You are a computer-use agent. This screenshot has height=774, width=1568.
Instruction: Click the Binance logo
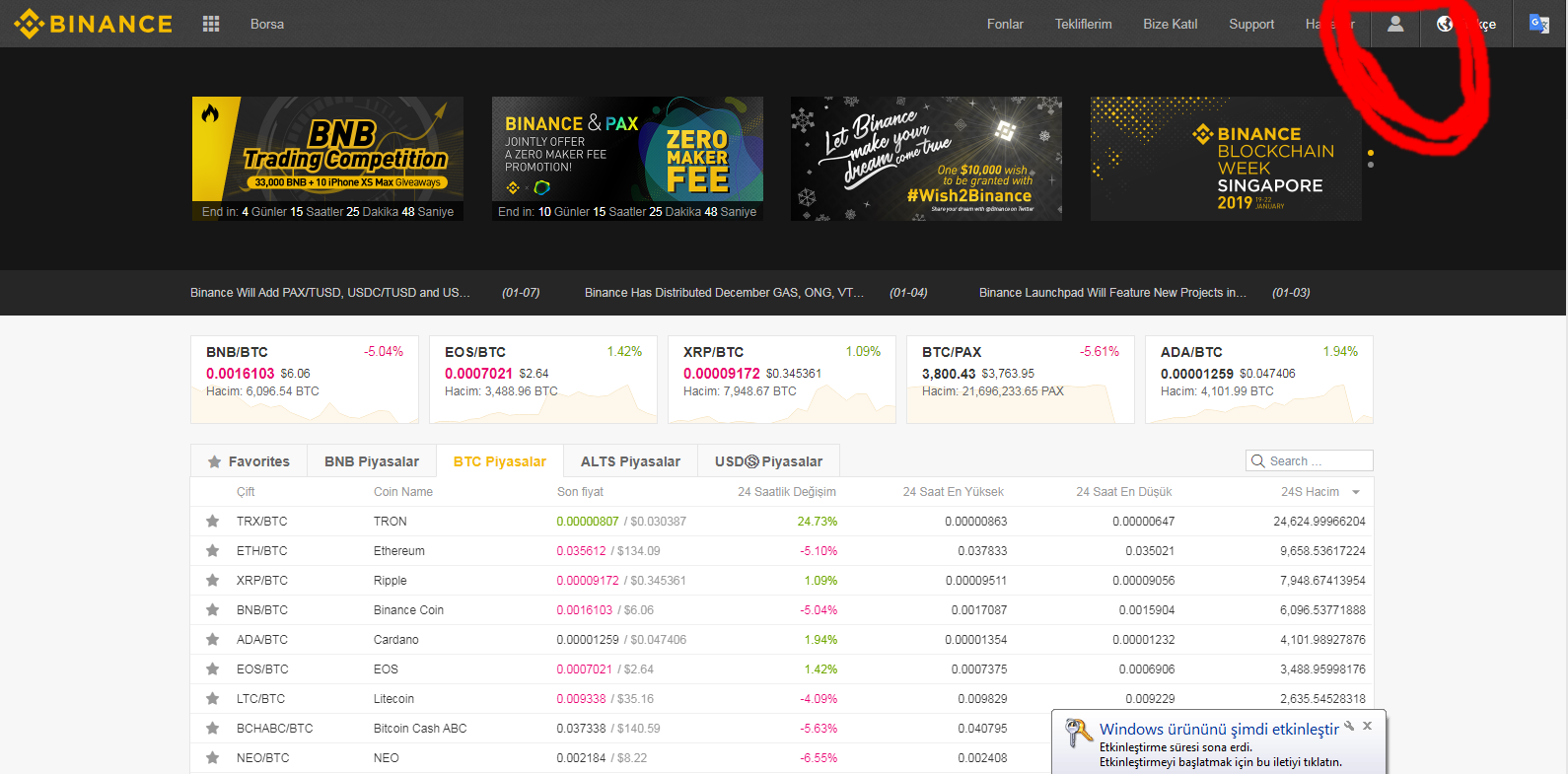click(x=94, y=24)
